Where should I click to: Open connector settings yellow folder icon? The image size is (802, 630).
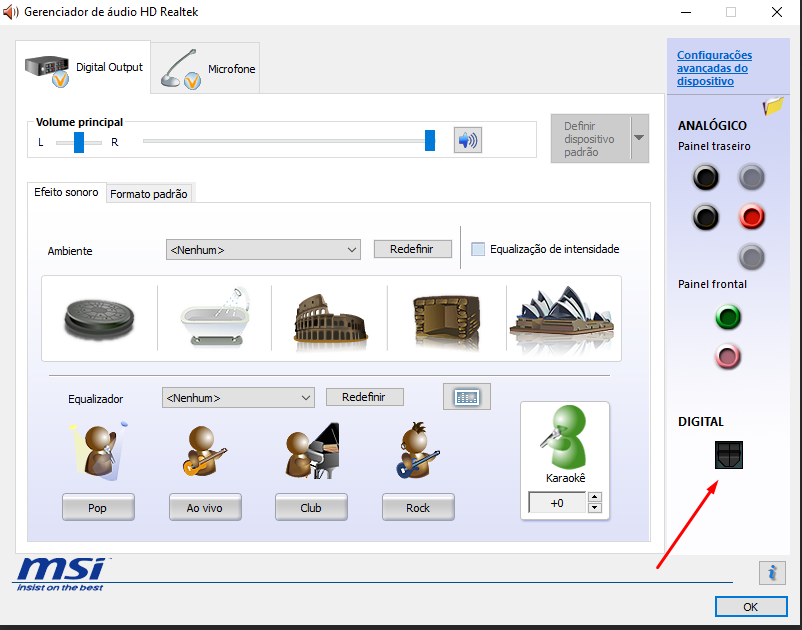pos(772,106)
